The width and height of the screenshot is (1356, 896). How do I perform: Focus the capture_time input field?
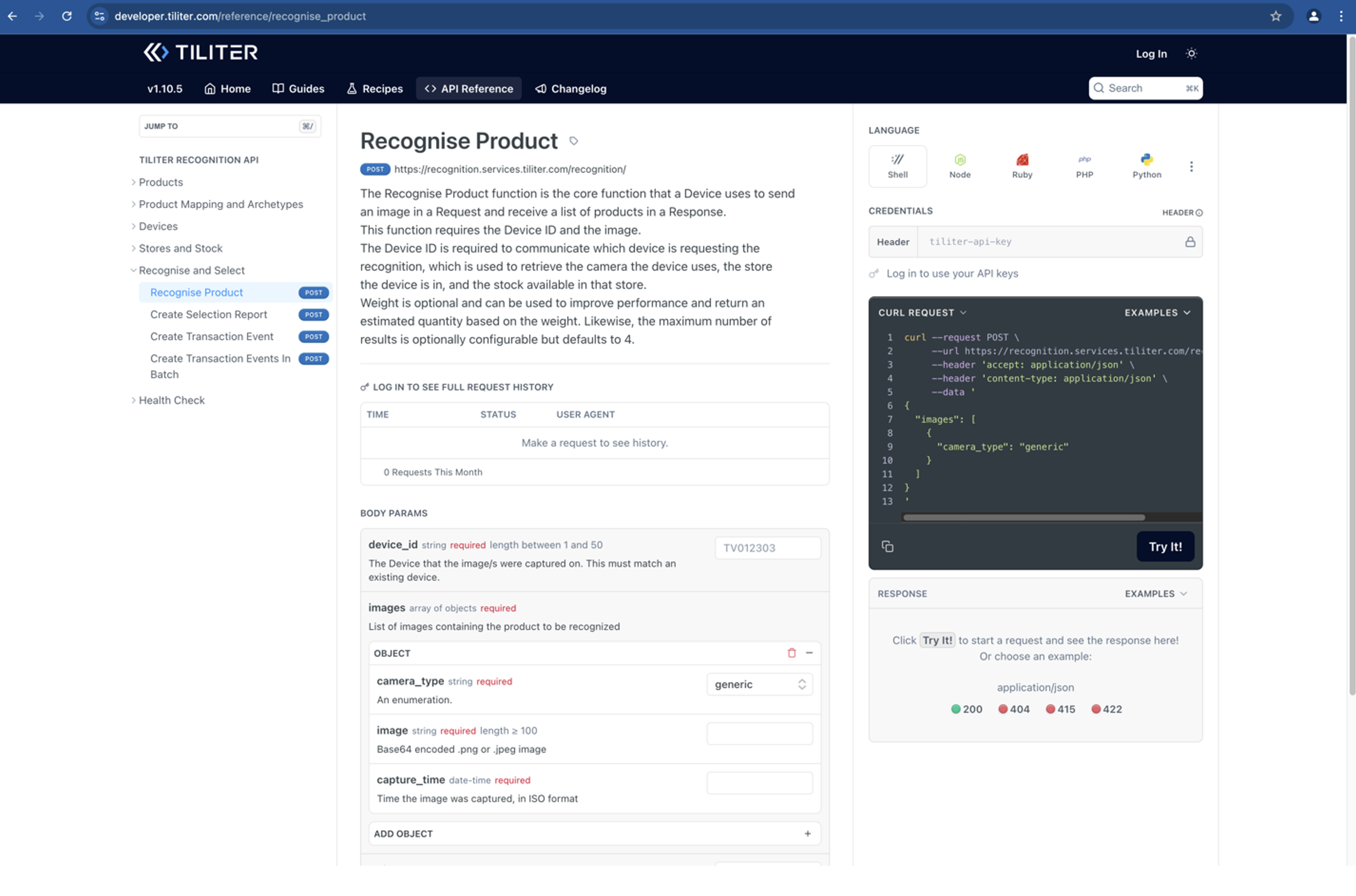pyautogui.click(x=760, y=783)
